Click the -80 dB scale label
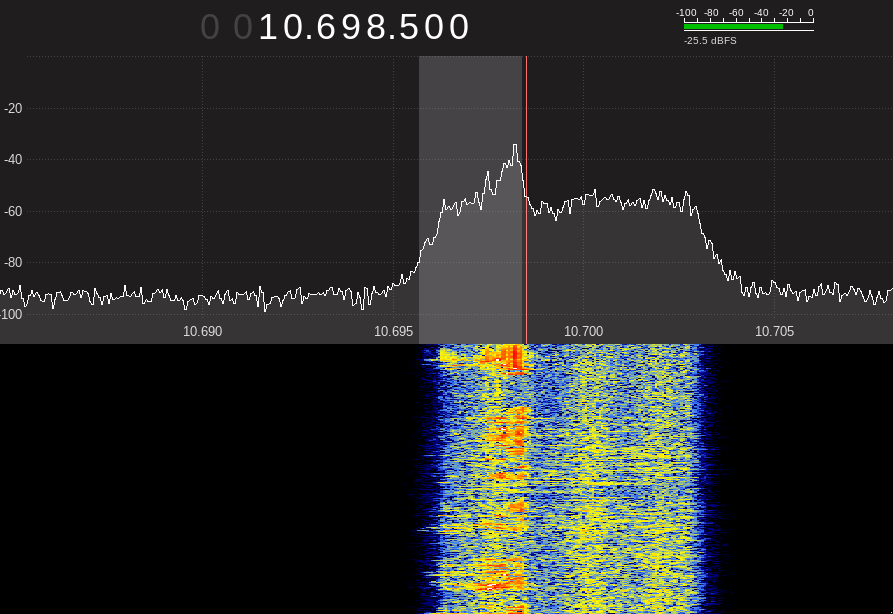 coord(13,263)
